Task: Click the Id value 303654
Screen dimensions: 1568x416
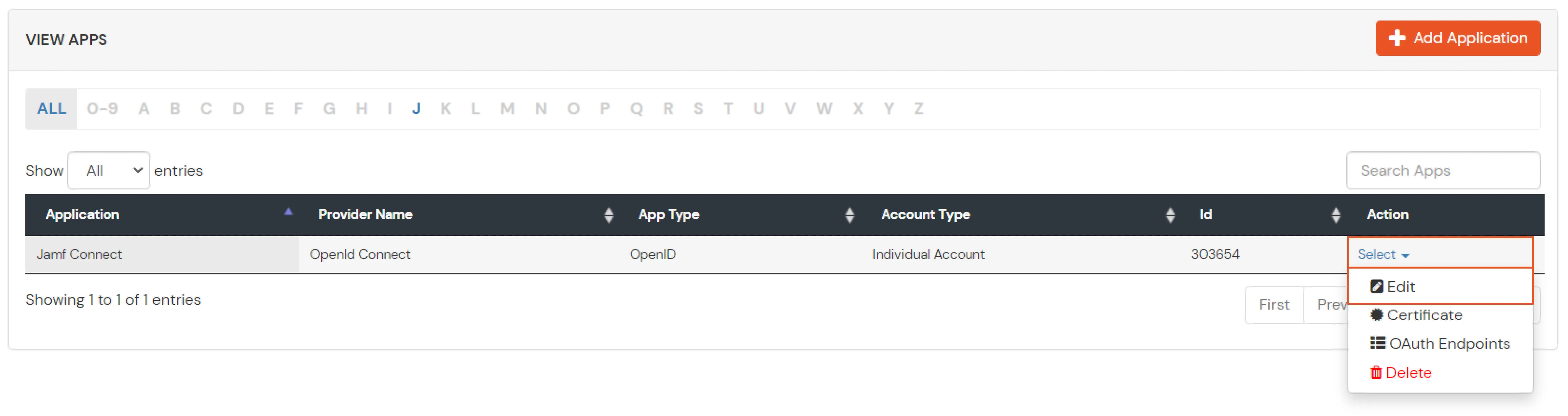Action: [1215, 255]
